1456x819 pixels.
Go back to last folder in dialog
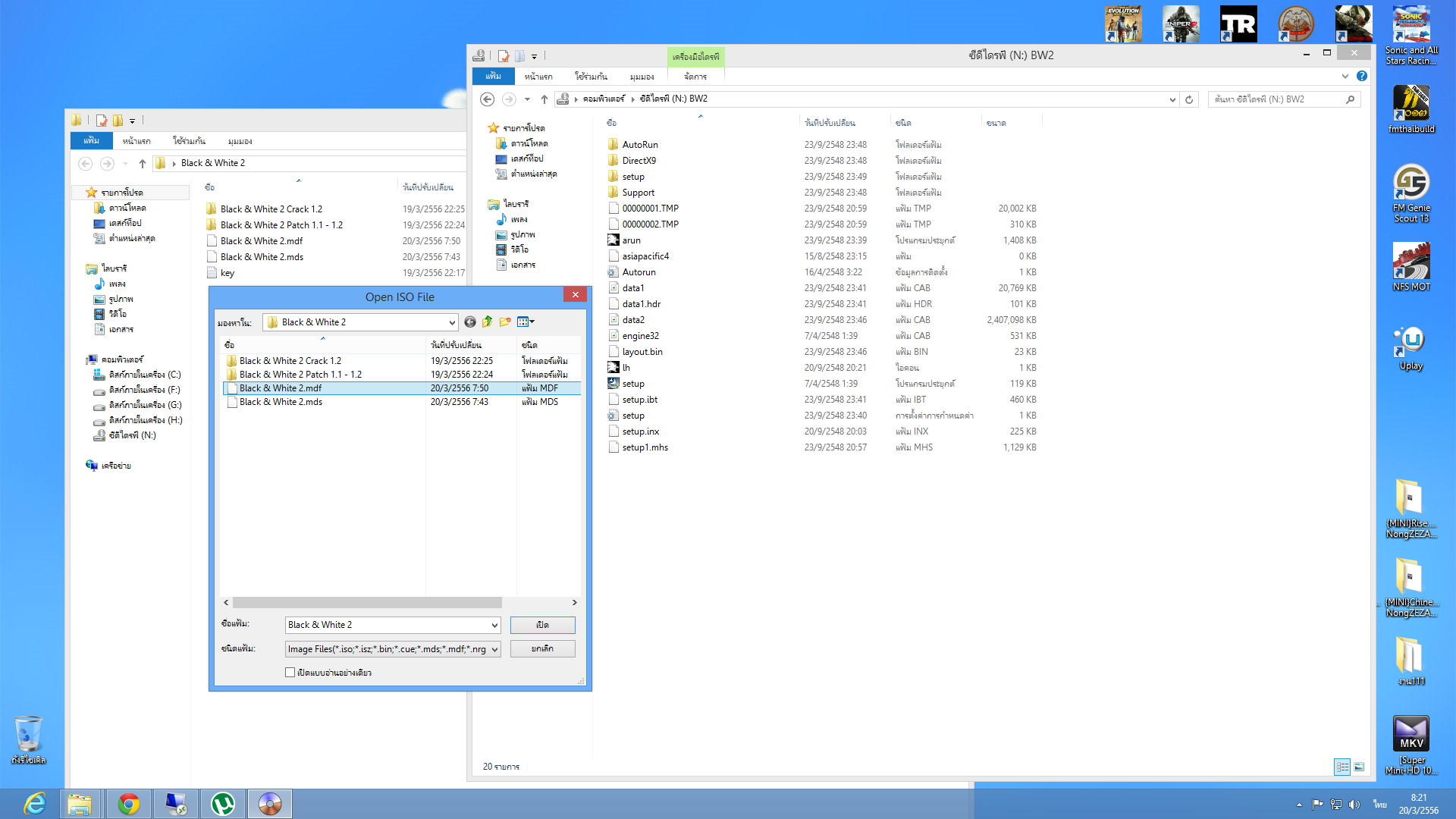470,322
